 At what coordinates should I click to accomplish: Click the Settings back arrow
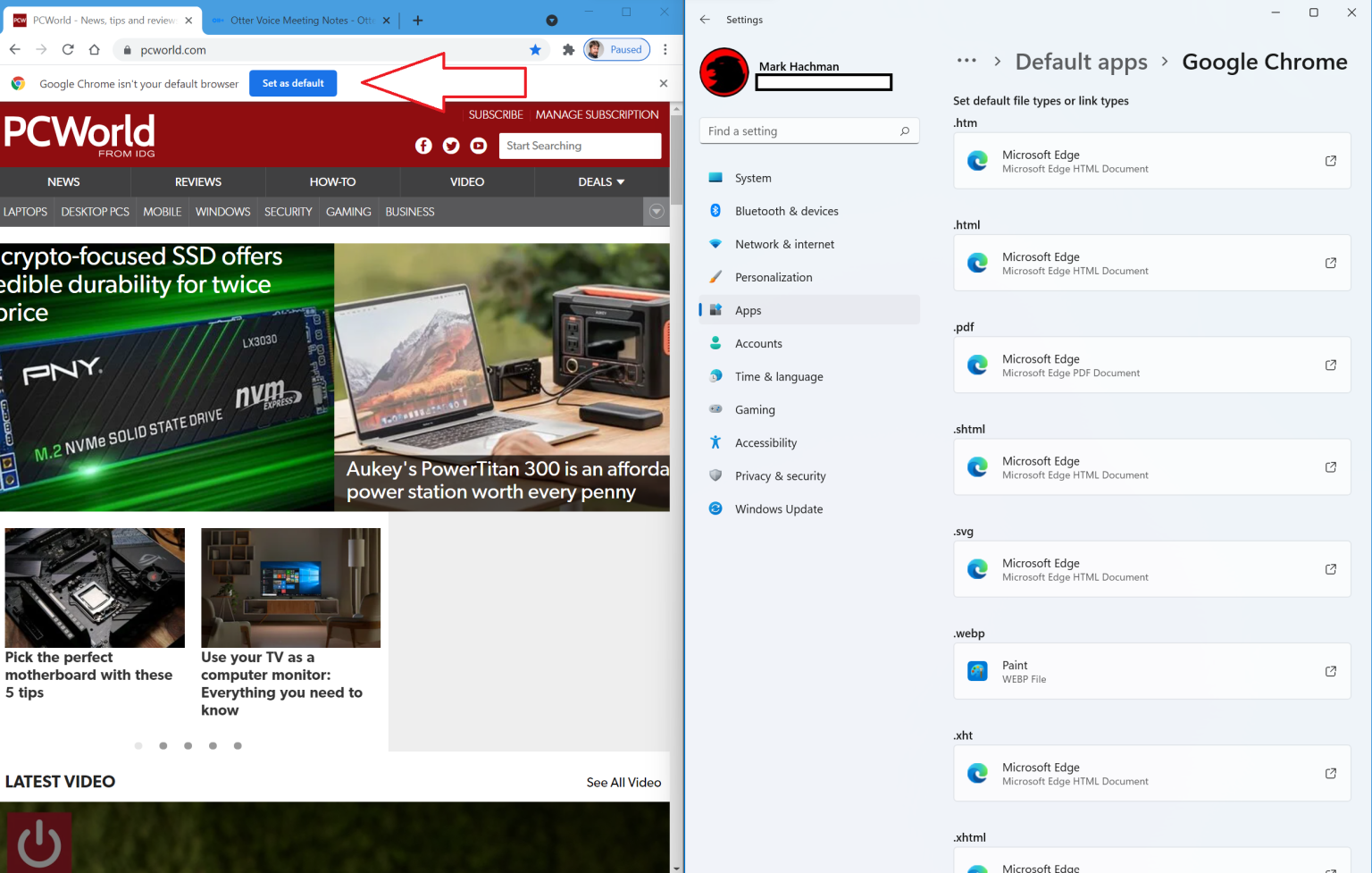point(705,19)
